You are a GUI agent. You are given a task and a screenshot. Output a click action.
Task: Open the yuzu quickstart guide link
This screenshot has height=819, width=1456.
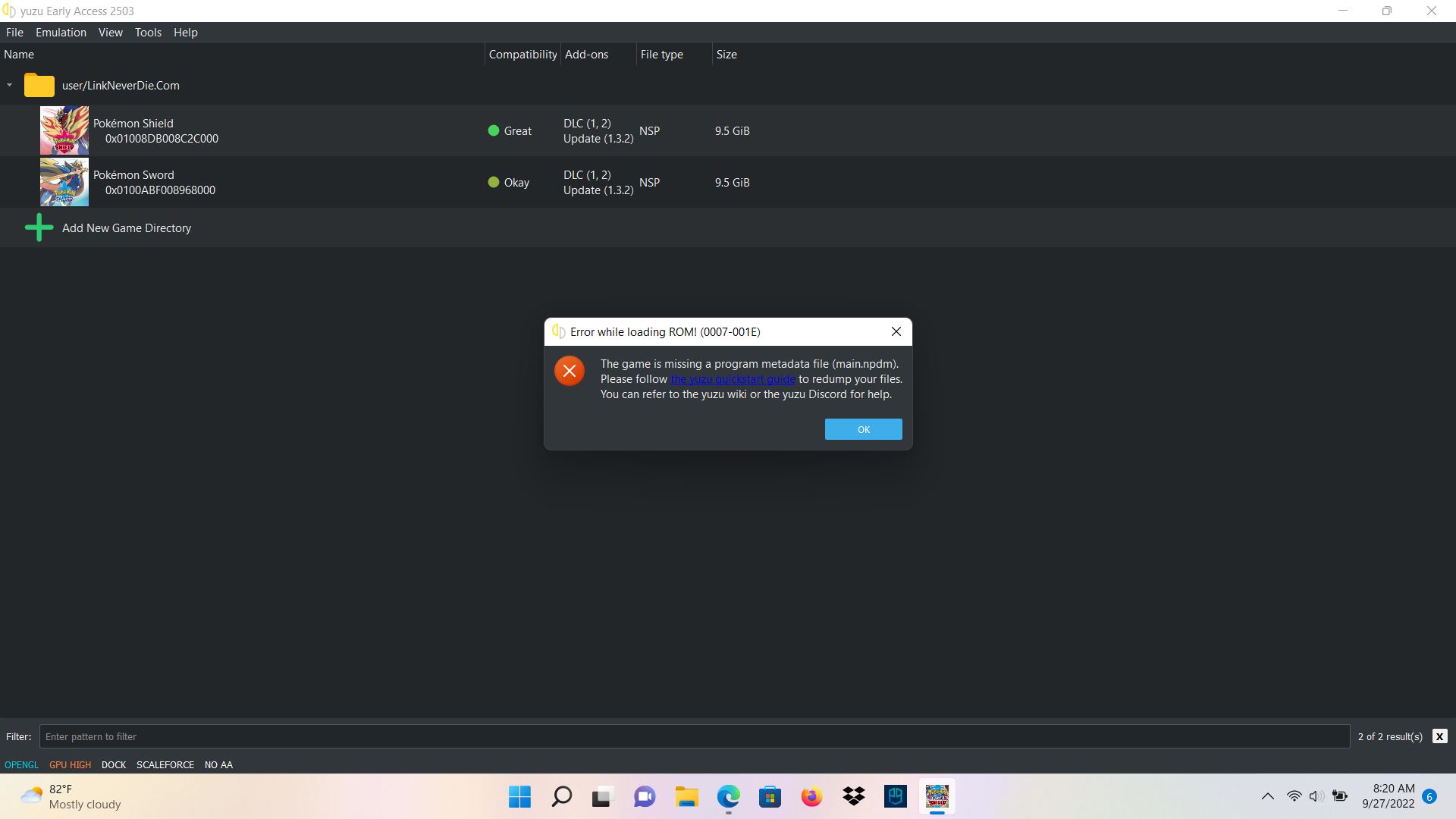pos(733,379)
